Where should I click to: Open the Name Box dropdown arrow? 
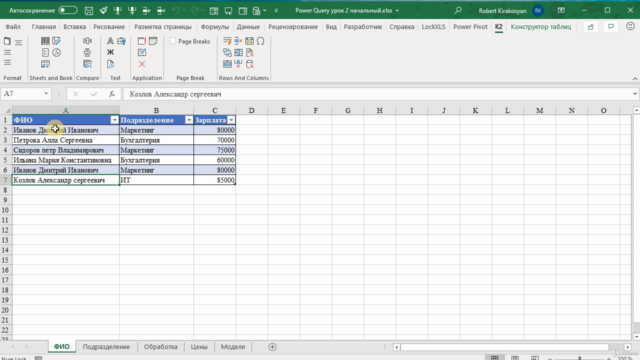[46, 94]
